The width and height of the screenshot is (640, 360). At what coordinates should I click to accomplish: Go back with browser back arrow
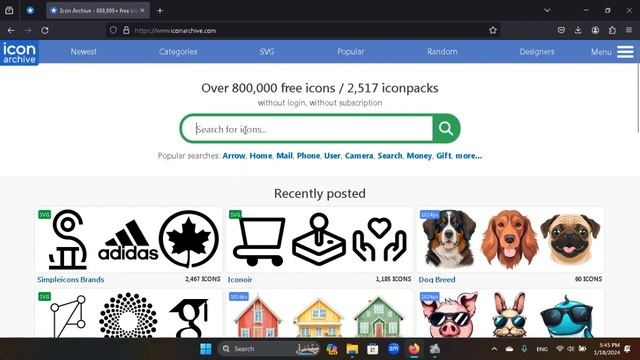click(11, 30)
